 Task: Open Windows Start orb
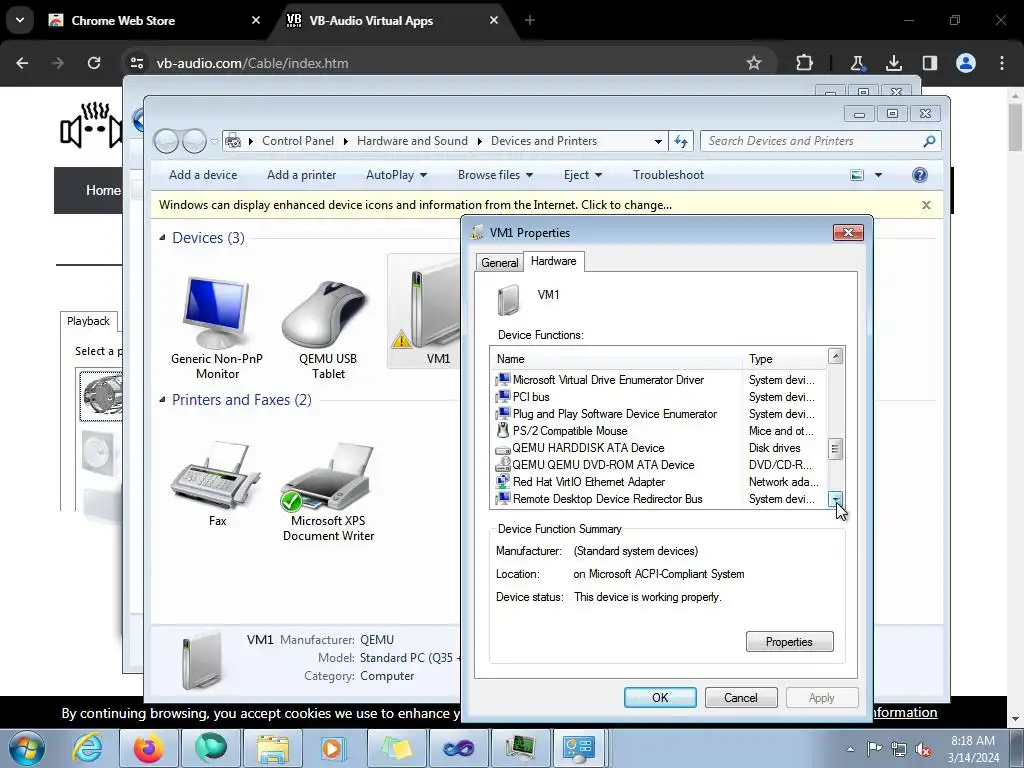(x=26, y=748)
